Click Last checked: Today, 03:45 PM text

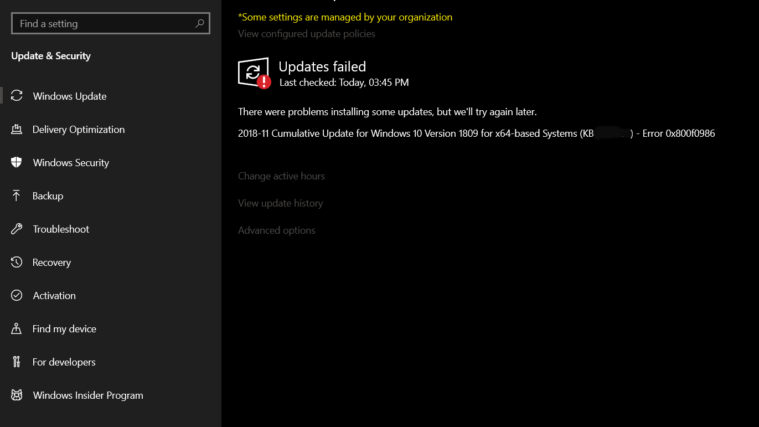(x=344, y=82)
